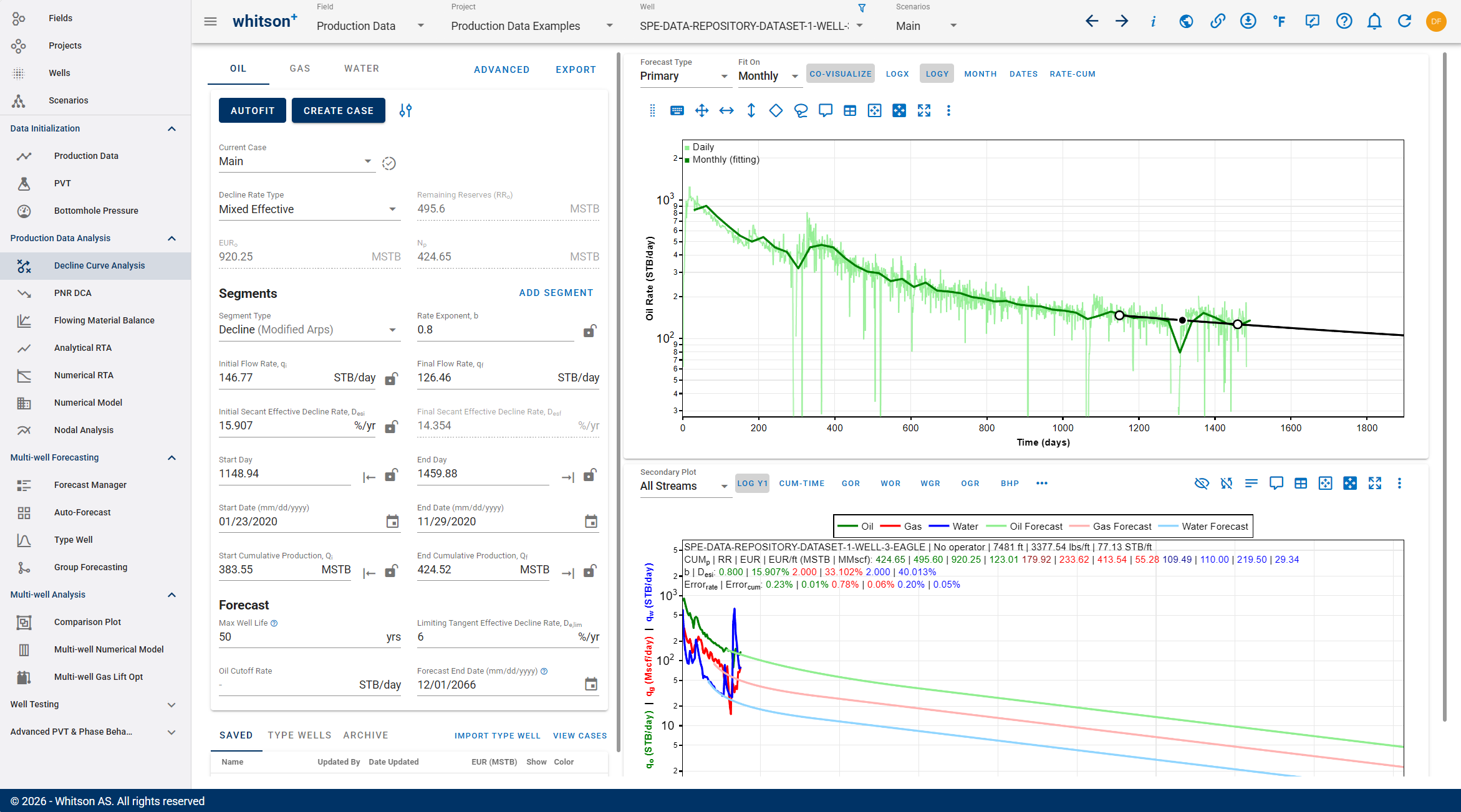1461x812 pixels.
Task: Toggle the Start Day lock
Action: [x=392, y=475]
